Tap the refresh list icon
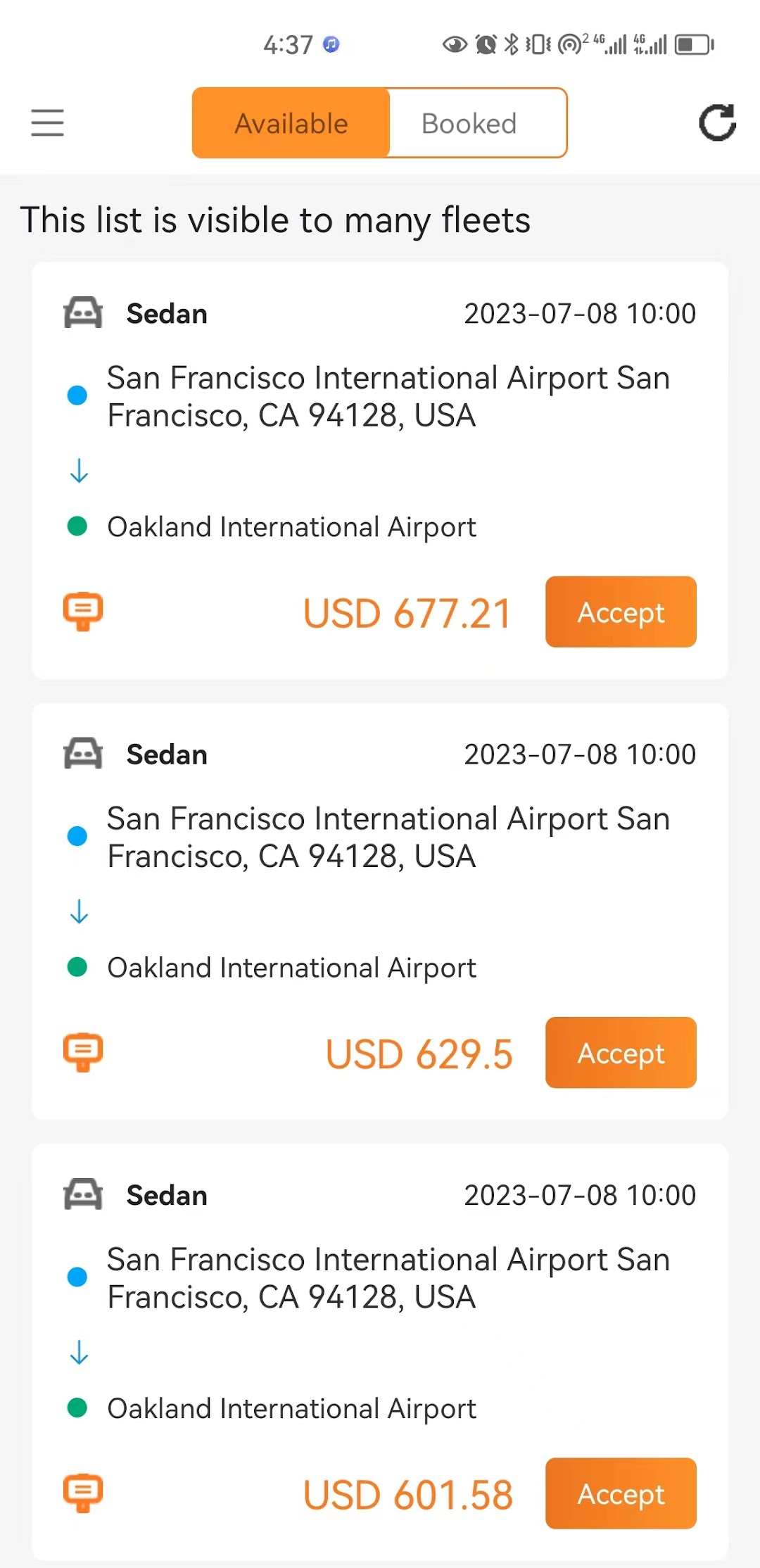This screenshot has width=760, height=1568. 717,122
